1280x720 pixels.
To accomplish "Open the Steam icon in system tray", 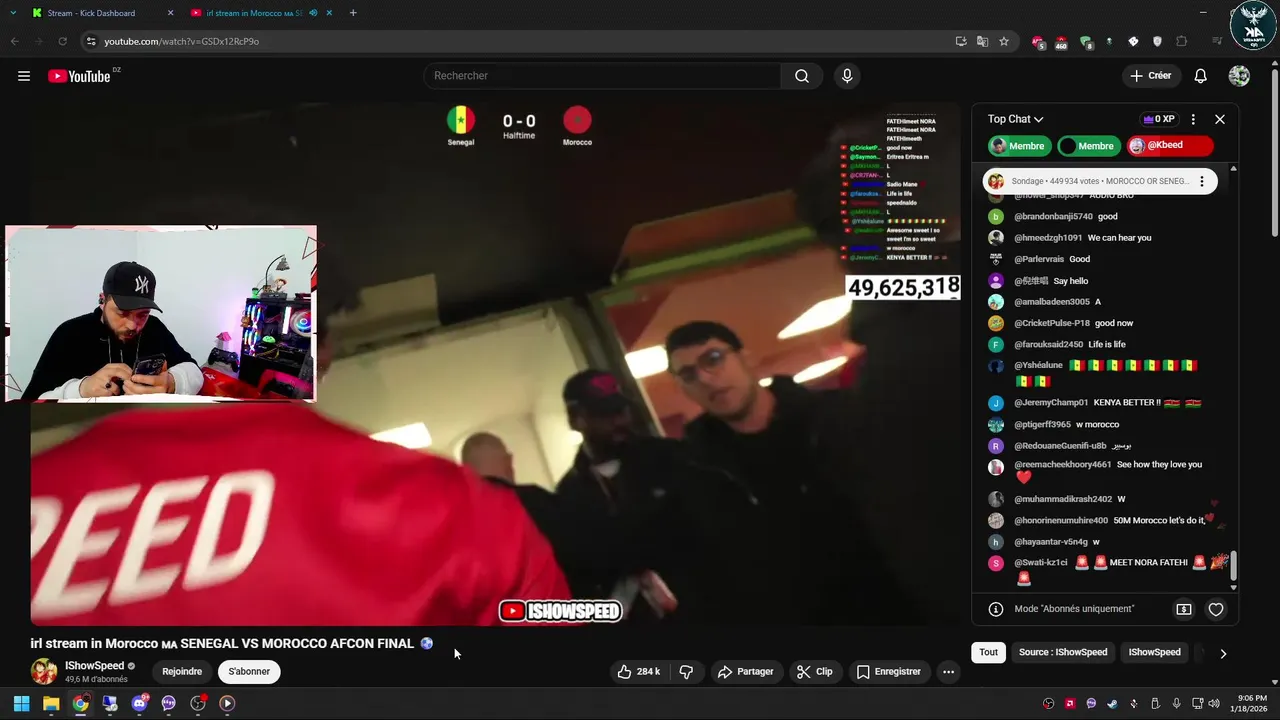I will 1112,703.
